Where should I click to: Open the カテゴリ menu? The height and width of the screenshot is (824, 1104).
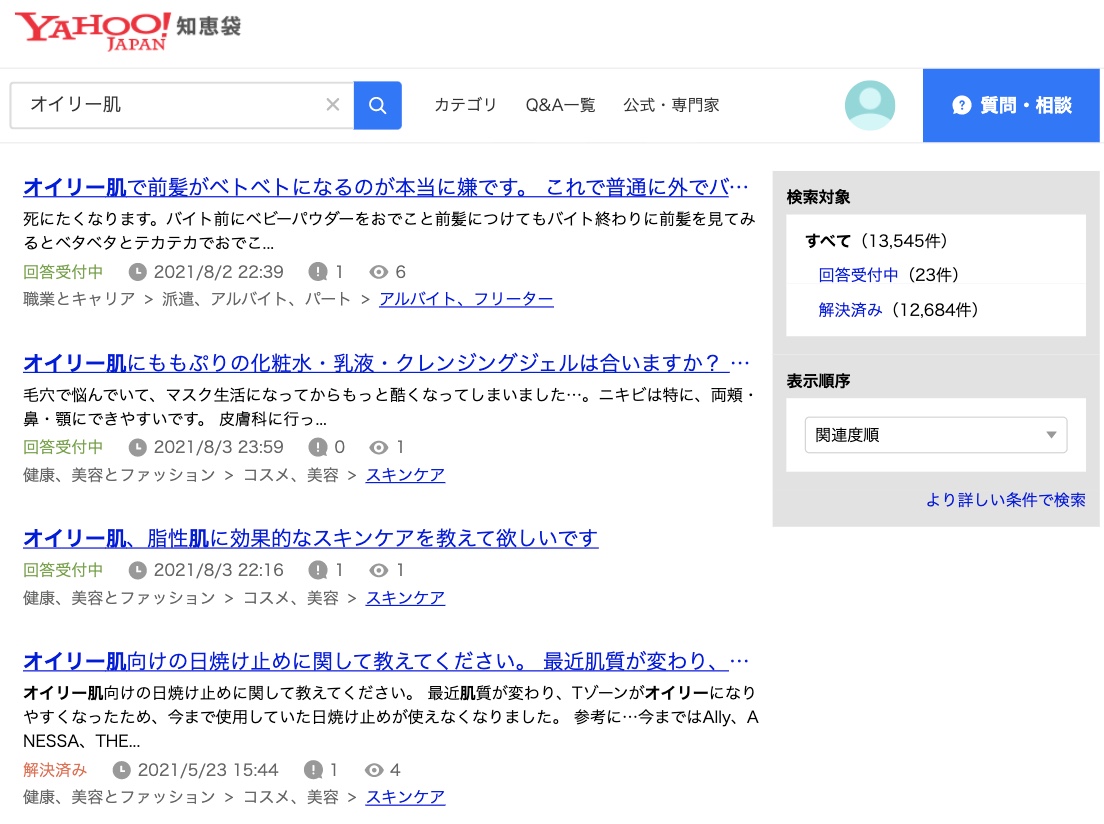465,105
